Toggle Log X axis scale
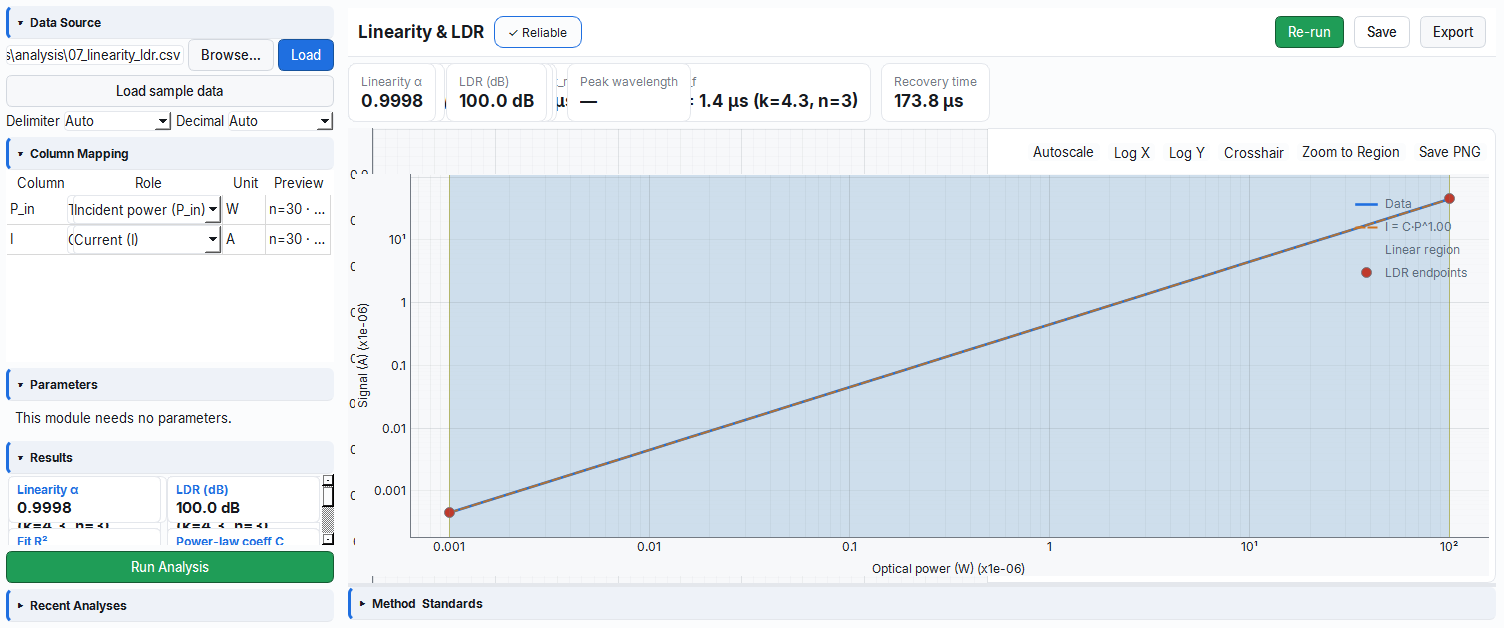Screen dimensions: 1504x628 tap(1132, 152)
